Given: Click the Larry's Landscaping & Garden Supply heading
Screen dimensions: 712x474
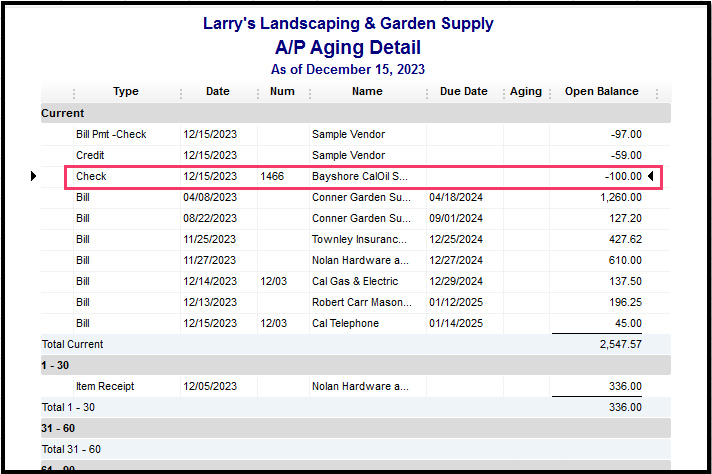Looking at the screenshot, I should [x=348, y=24].
